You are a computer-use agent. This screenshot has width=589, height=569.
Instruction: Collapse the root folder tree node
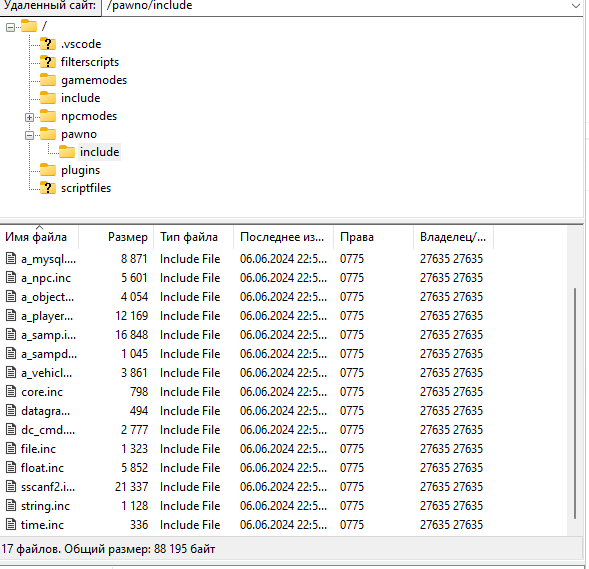[11, 27]
